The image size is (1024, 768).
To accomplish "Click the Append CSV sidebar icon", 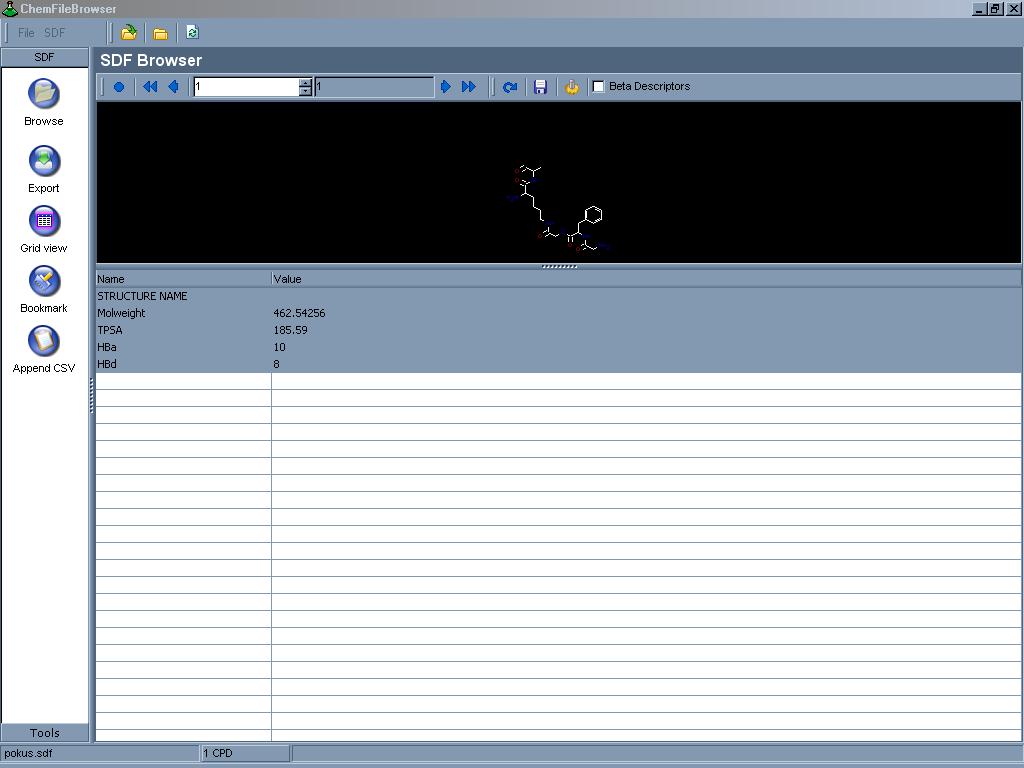I will [x=44, y=341].
